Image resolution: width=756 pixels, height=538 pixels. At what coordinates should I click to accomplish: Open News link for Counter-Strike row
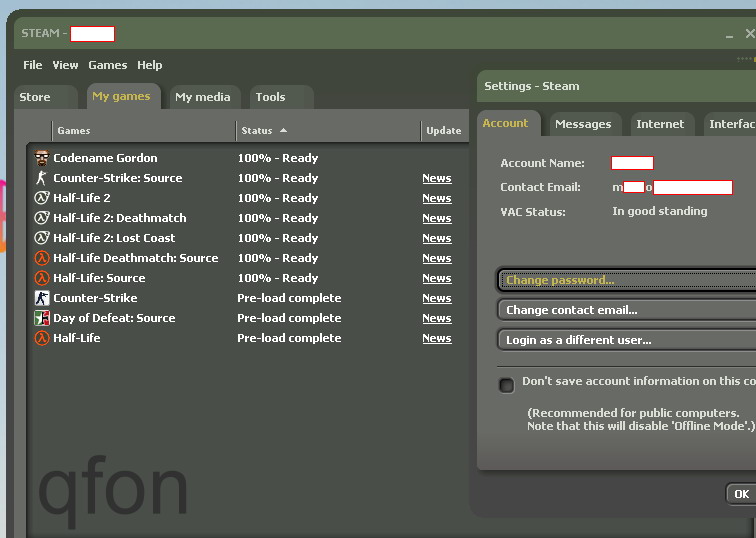[437, 298]
